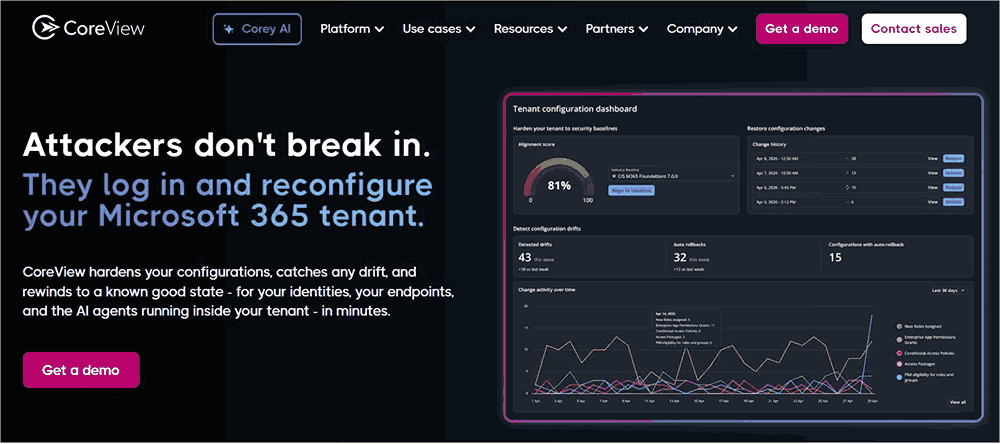1000x444 pixels.
Task: Click the Align to baseline button
Action: (631, 190)
